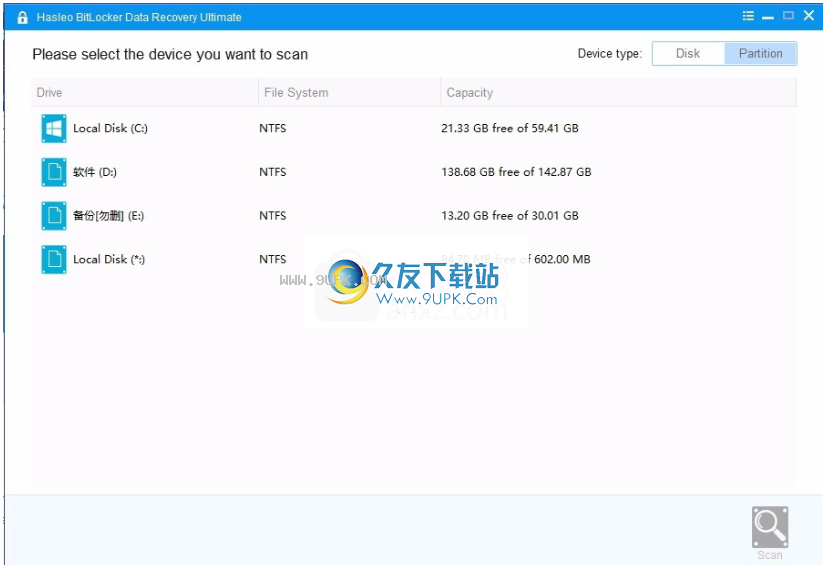The height and width of the screenshot is (565, 833).
Task: Click NTFS in the 软件 (D:) row
Action: (273, 172)
